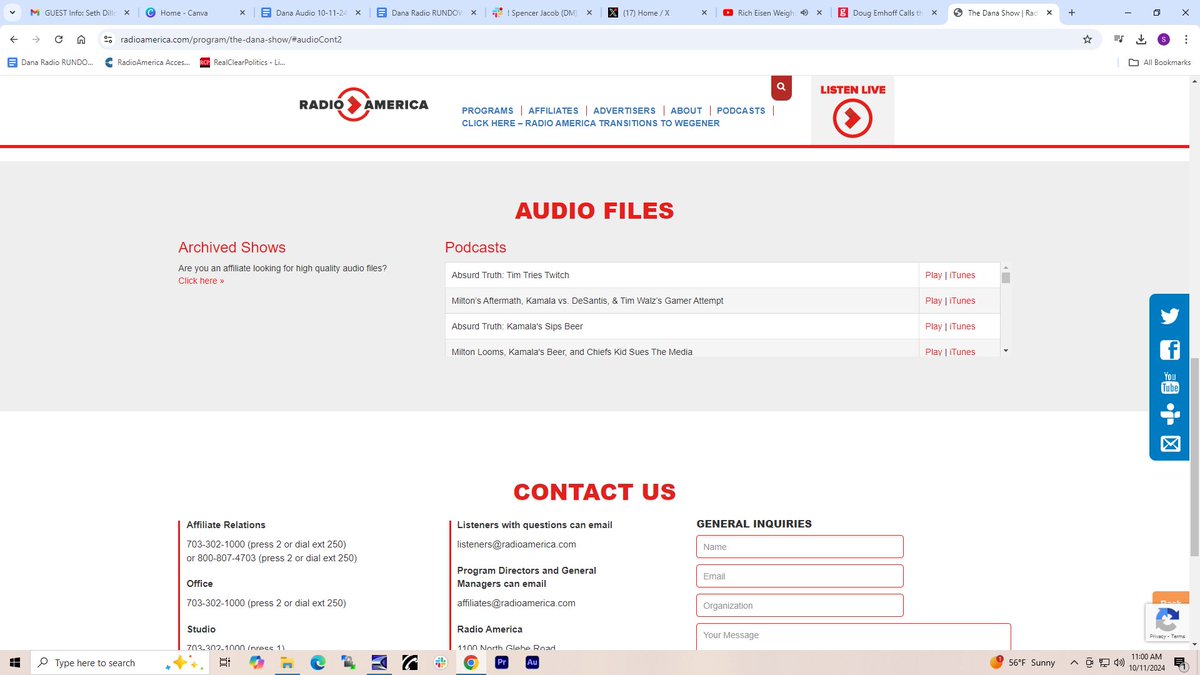
Task: Open the AFFILIATES menu item
Action: click(x=553, y=111)
